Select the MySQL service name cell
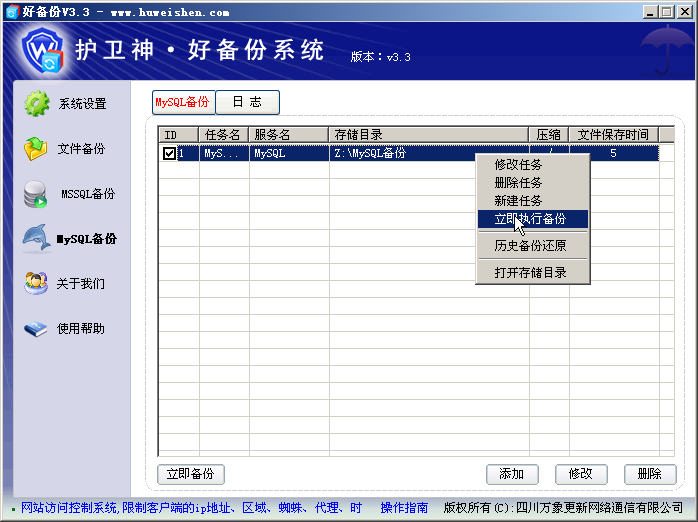698x522 pixels. click(289, 154)
